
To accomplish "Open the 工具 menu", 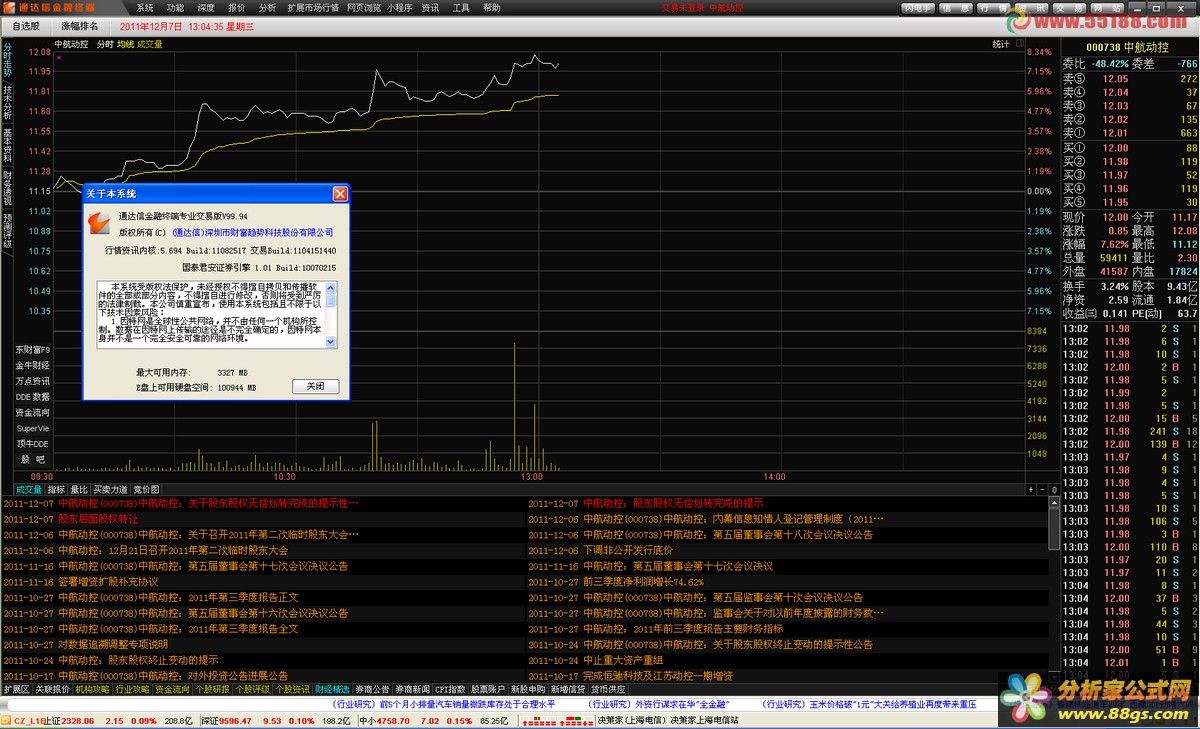I will 461,7.
